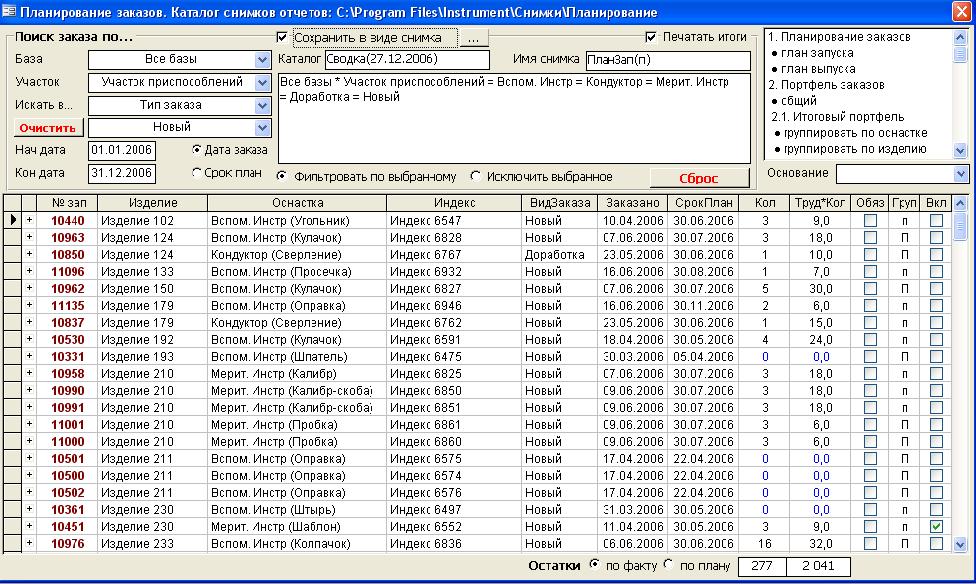This screenshot has height=584, width=976.
Task: Choose Фильтровать по выбранному option
Action: [282, 176]
